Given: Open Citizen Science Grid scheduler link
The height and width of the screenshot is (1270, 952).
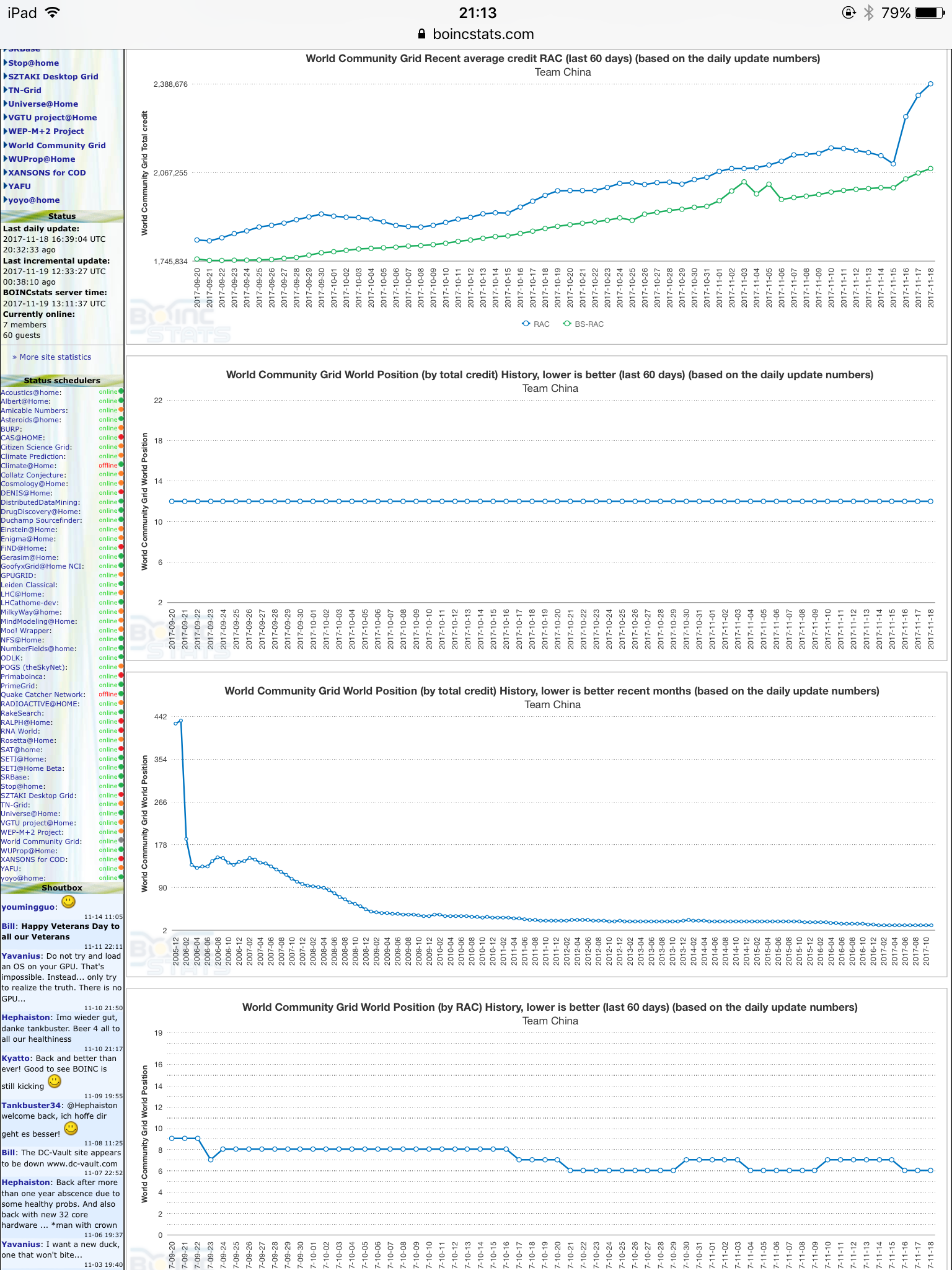Looking at the screenshot, I should 36,447.
